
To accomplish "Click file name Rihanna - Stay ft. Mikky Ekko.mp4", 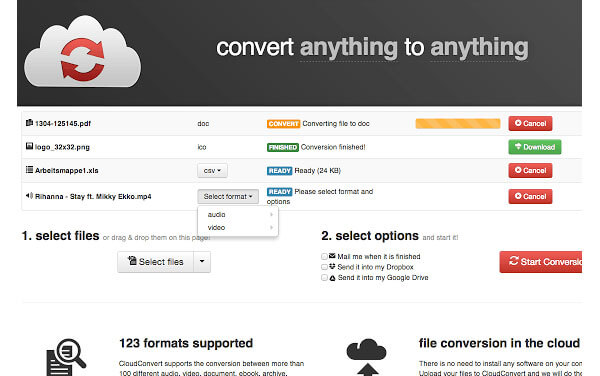I will 93,196.
